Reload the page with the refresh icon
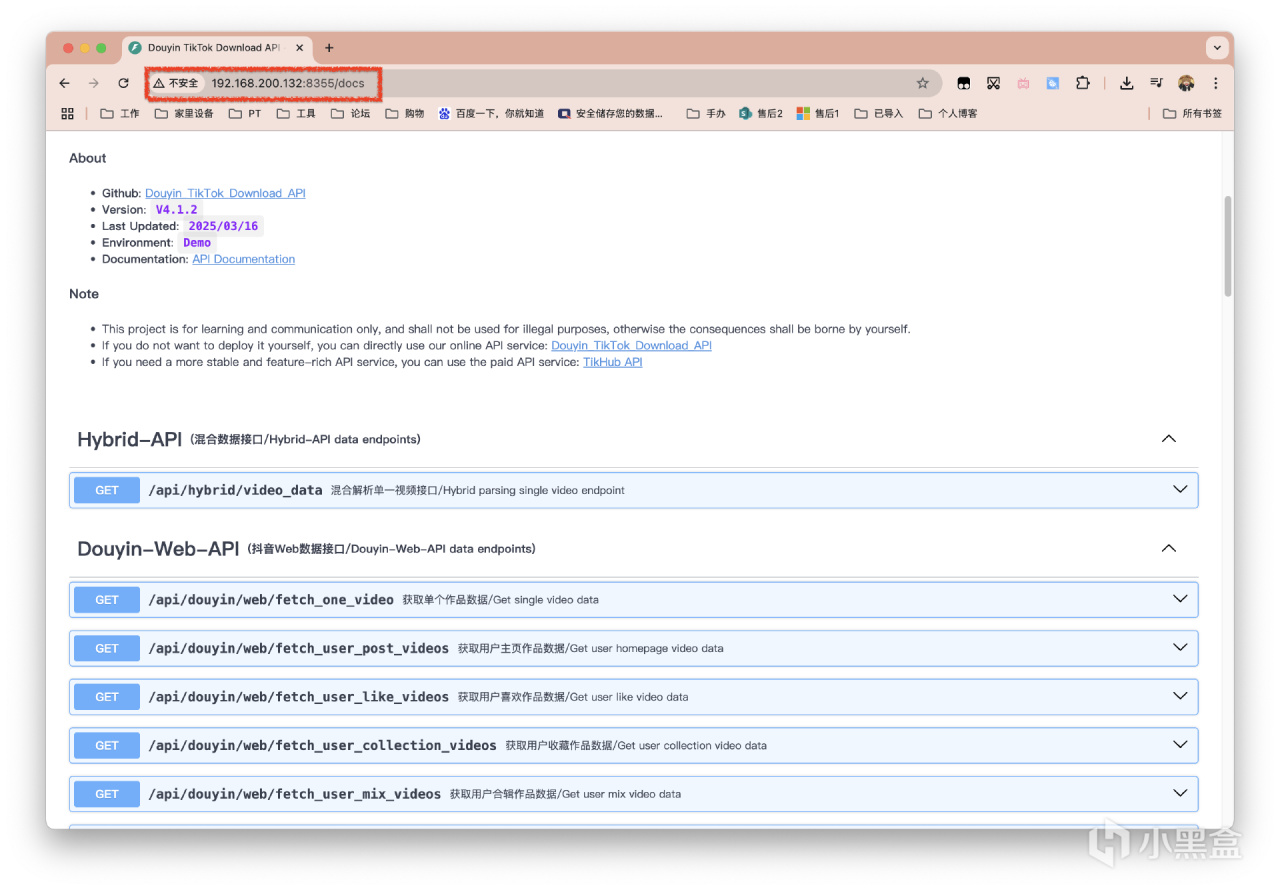The height and width of the screenshot is (890, 1280). point(123,83)
